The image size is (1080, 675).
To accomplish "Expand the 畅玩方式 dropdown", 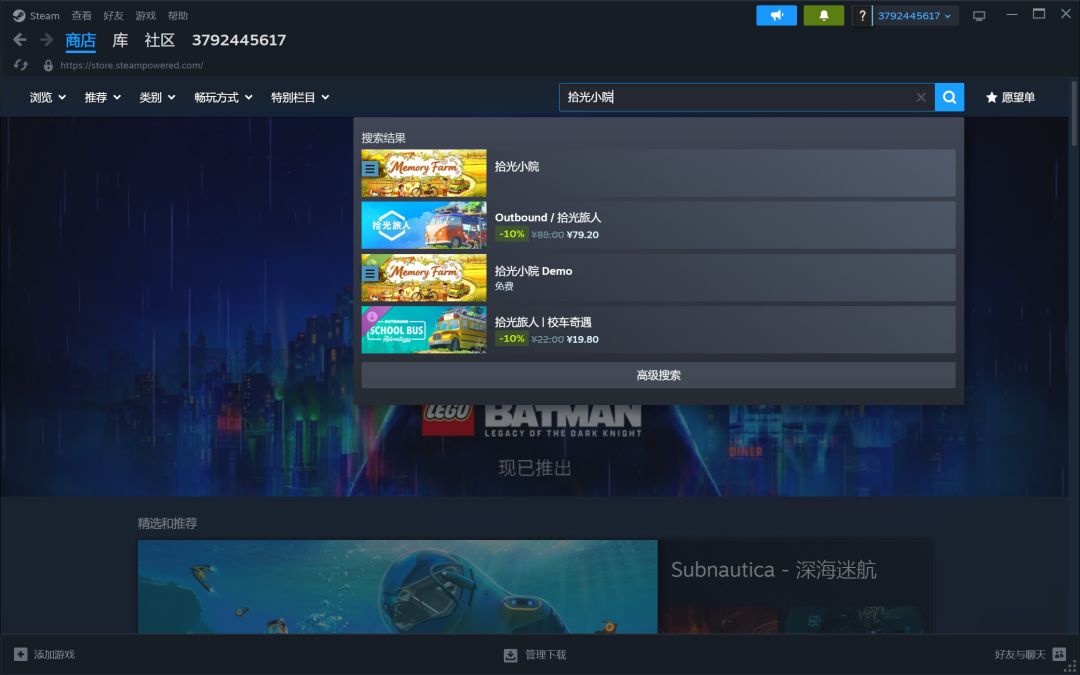I will [x=223, y=97].
